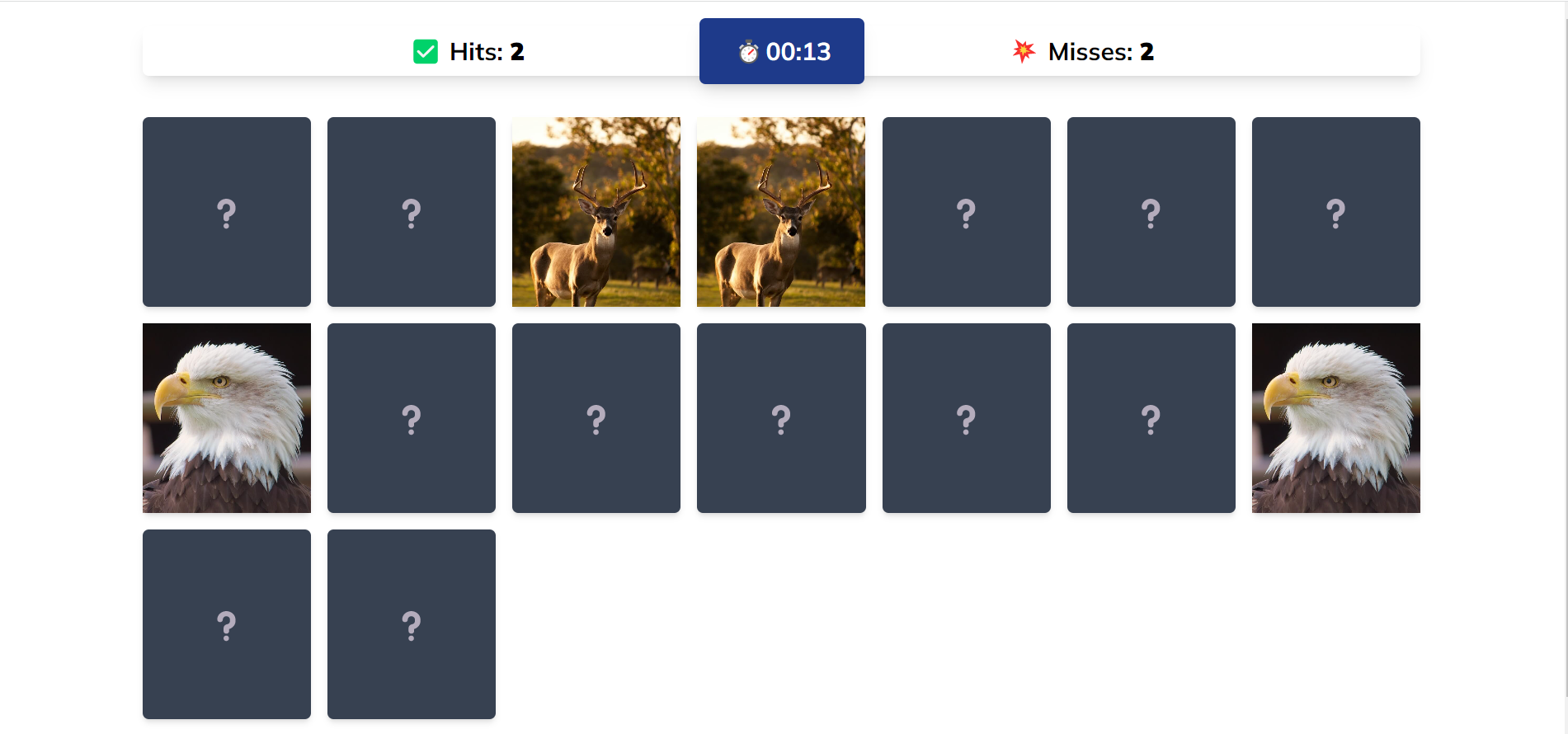This screenshot has height=734, width=1568.
Task: Flip the sixth card in top row
Action: coord(1151,212)
